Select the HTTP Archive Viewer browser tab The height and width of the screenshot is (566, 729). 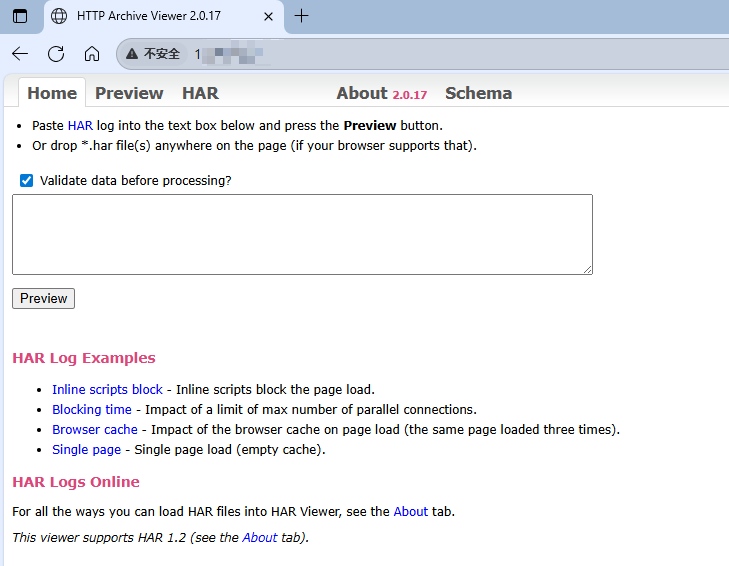point(163,16)
